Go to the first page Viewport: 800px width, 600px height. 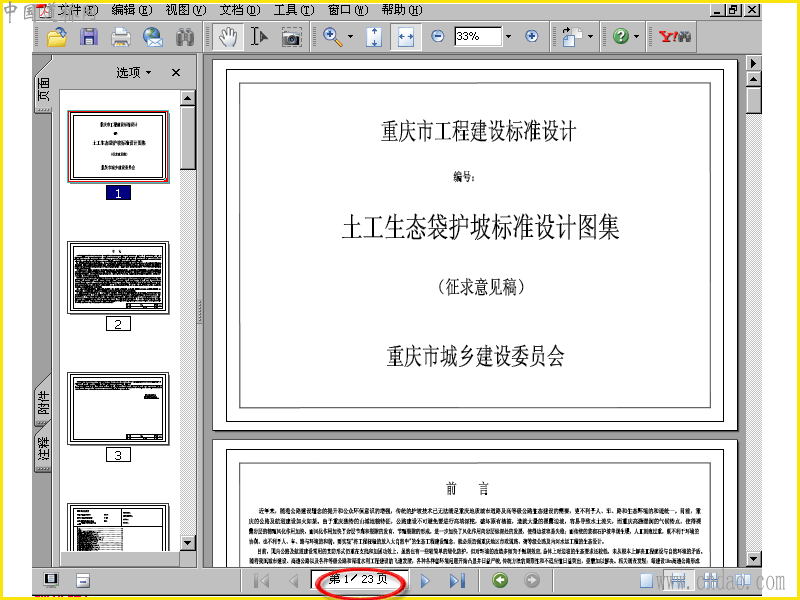click(261, 581)
